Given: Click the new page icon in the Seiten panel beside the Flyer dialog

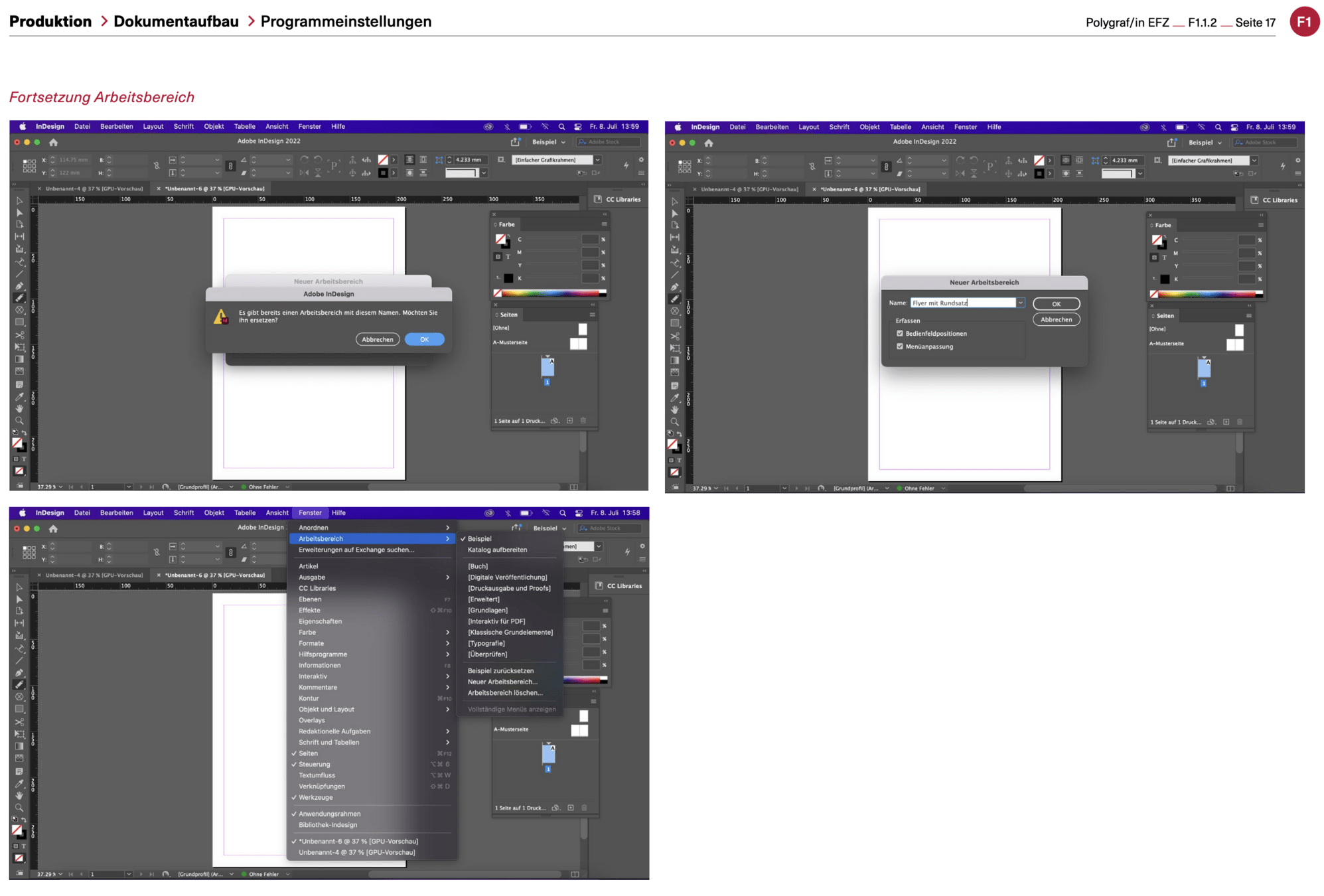Looking at the screenshot, I should click(1226, 422).
